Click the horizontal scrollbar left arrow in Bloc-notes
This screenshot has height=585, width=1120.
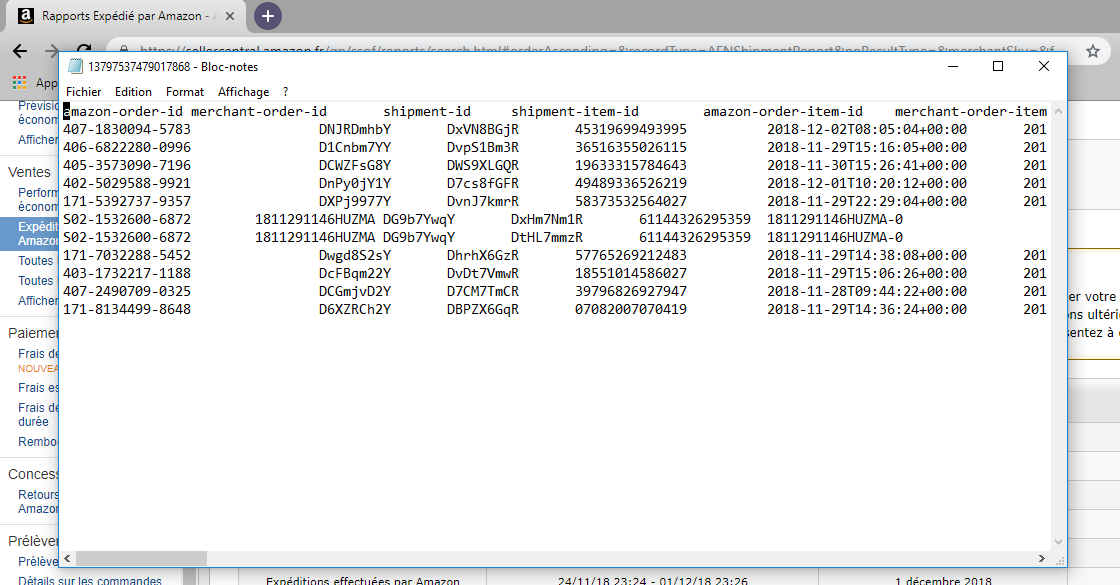[67, 559]
